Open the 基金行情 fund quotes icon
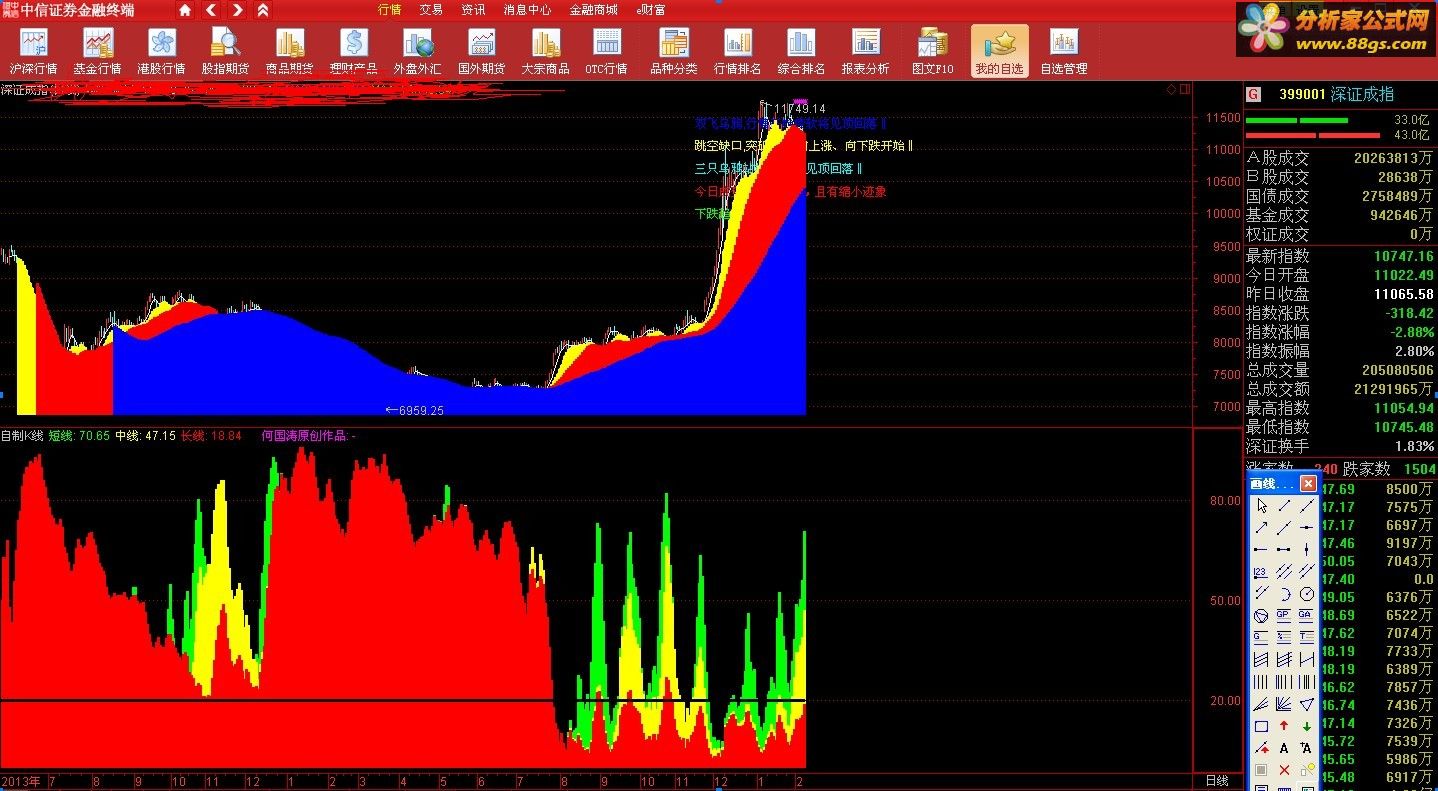This screenshot has width=1438, height=791. [x=97, y=51]
